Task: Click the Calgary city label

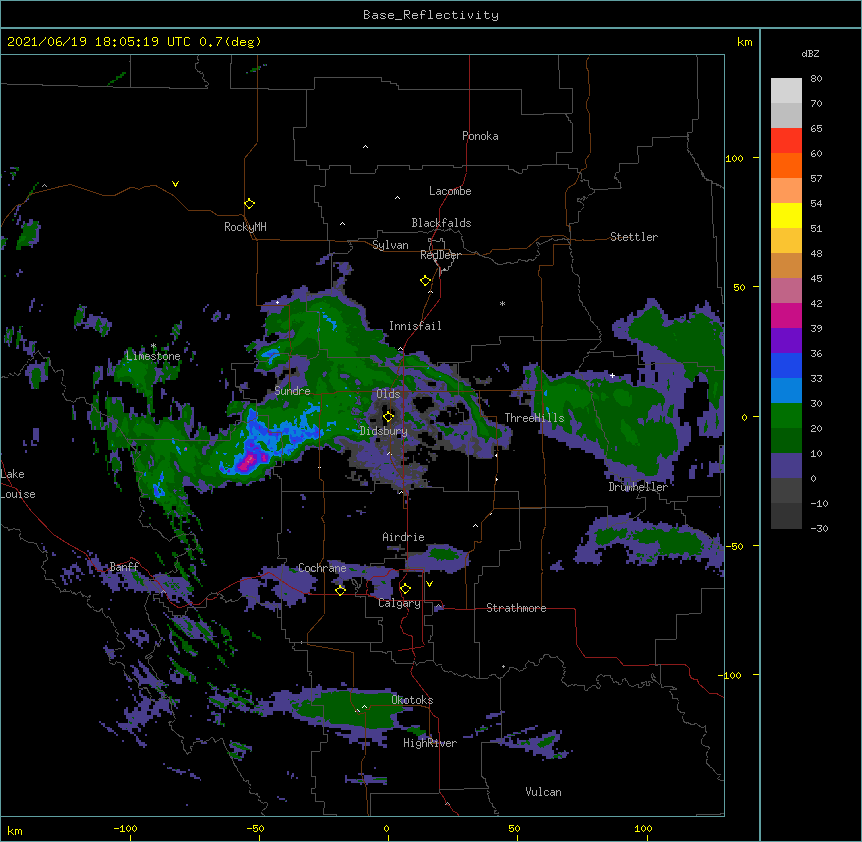Action: (400, 603)
